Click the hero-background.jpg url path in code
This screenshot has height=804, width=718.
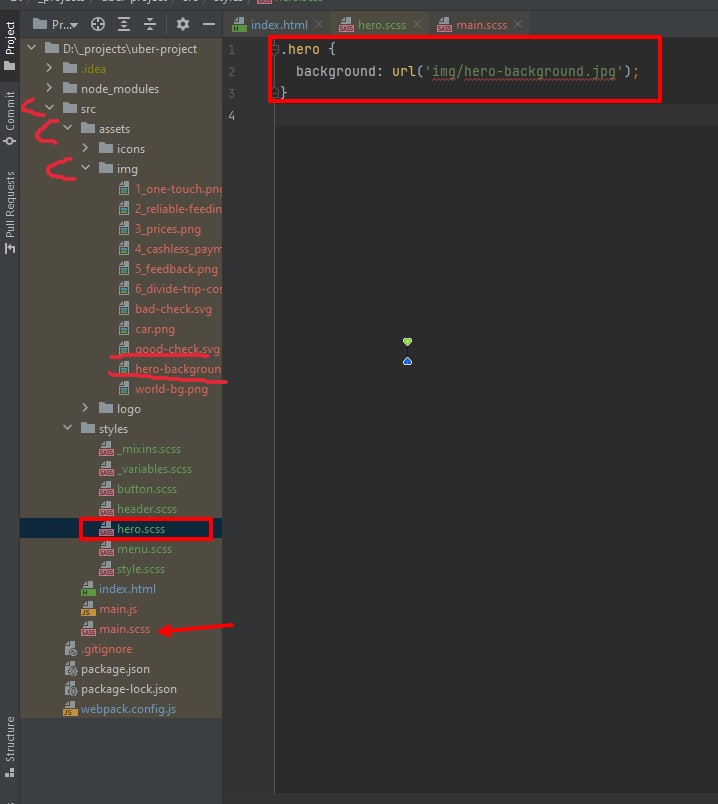(524, 71)
